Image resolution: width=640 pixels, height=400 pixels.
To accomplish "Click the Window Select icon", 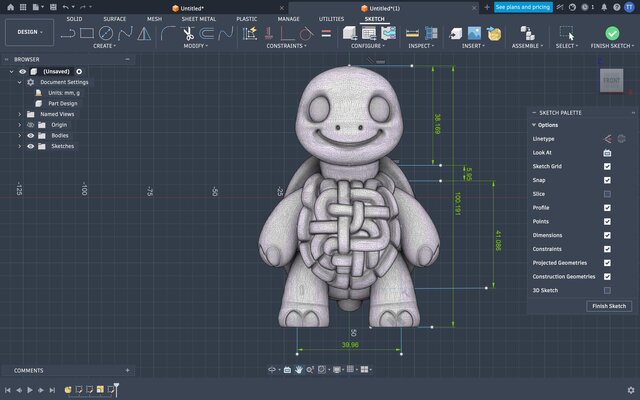I will (x=567, y=33).
